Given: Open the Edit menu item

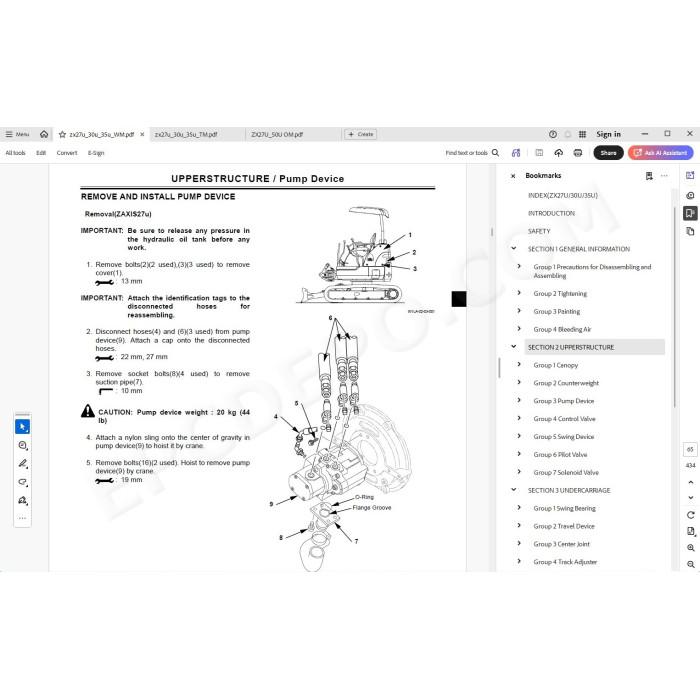Looking at the screenshot, I should click(x=41, y=153).
